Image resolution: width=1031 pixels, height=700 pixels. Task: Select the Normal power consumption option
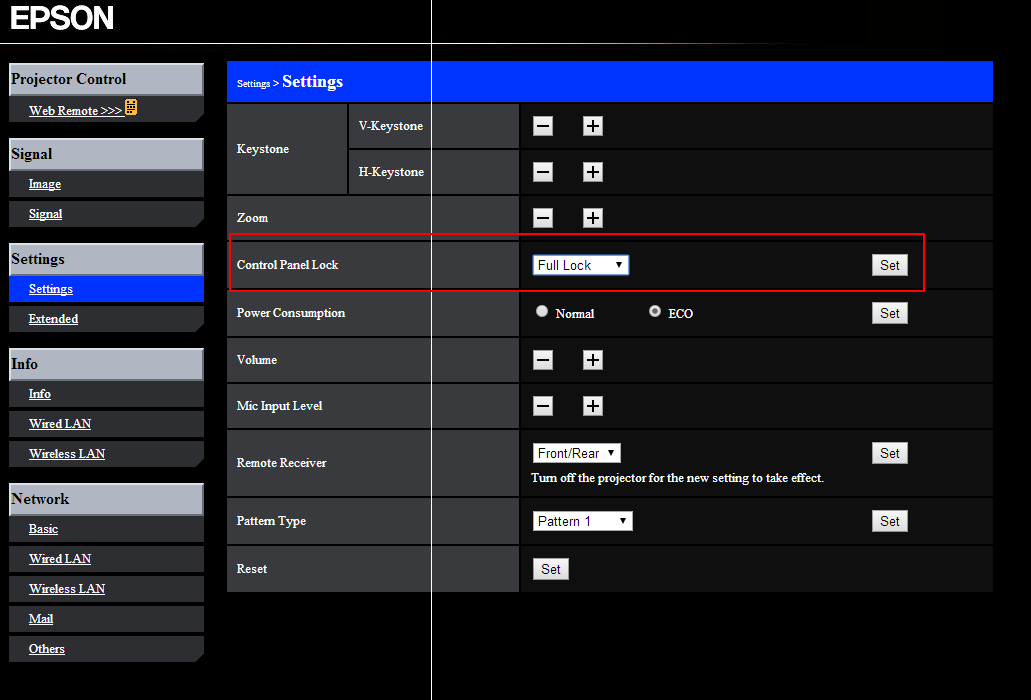pos(541,311)
